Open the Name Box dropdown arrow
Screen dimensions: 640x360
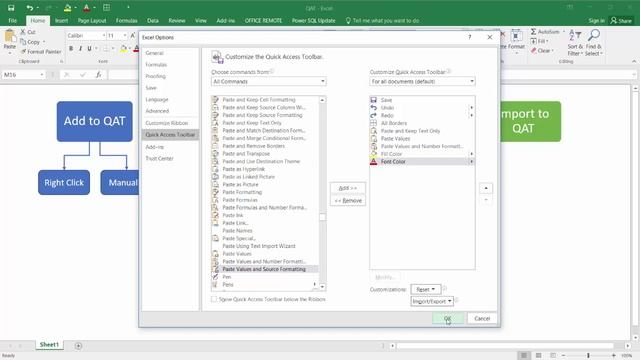[42, 75]
